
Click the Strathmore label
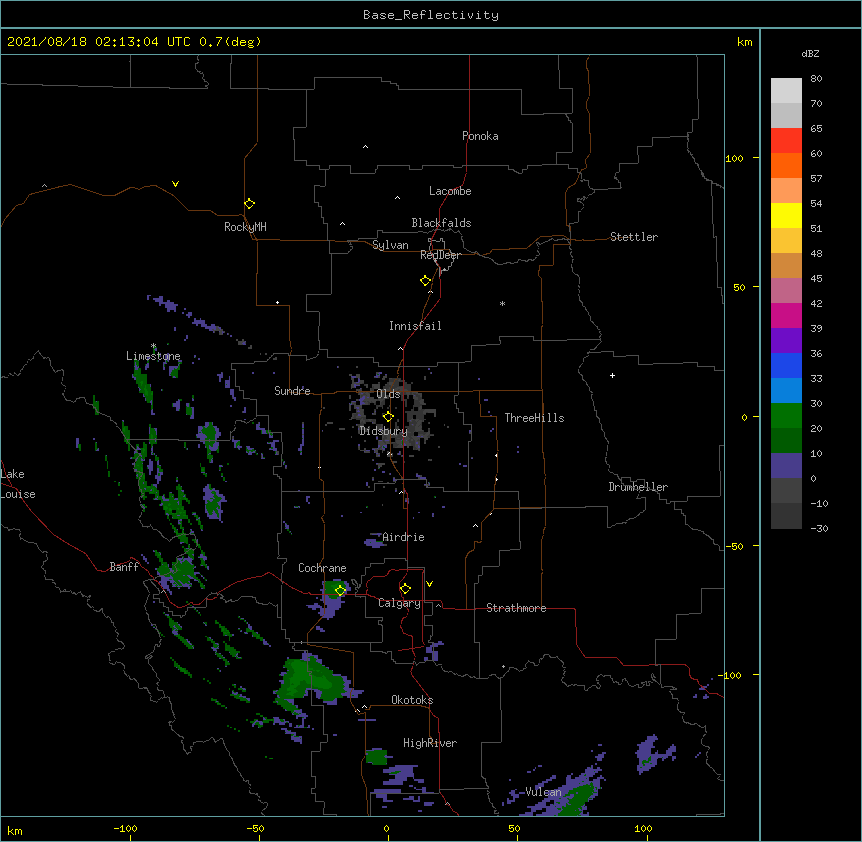tap(516, 608)
